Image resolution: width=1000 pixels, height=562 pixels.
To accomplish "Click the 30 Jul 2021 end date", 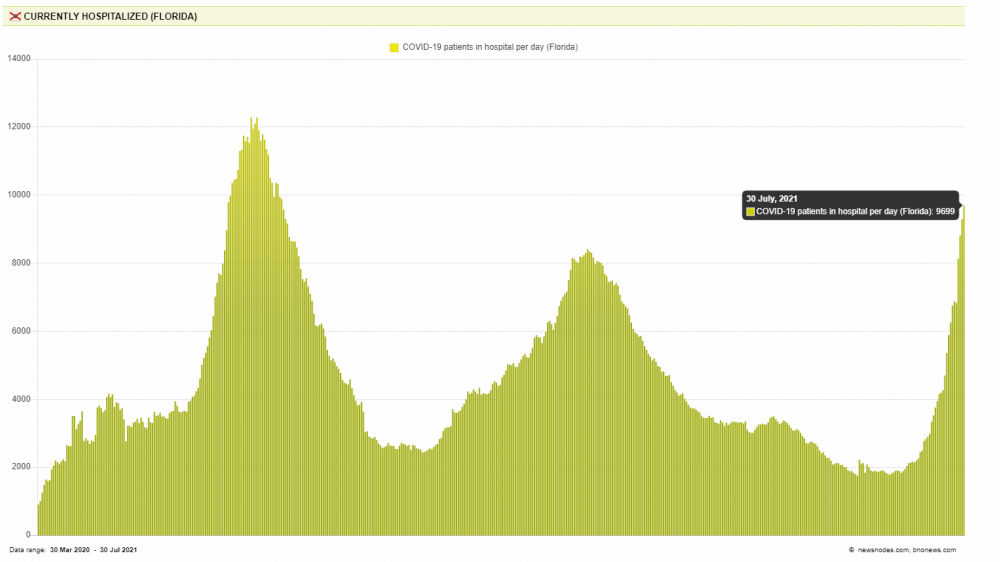I will (117, 550).
